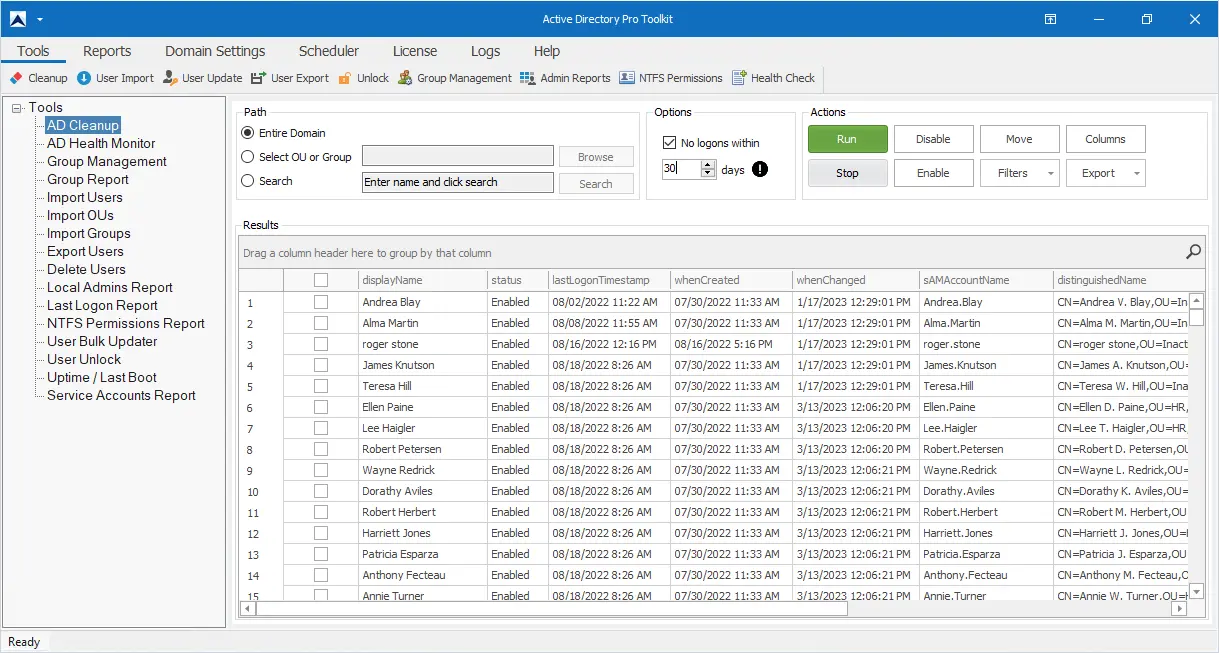Decrease the days spinner value
This screenshot has height=653, width=1219.
[708, 174]
